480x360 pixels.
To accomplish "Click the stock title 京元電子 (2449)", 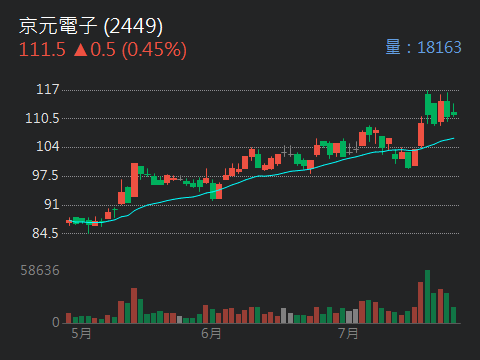I will [91, 26].
